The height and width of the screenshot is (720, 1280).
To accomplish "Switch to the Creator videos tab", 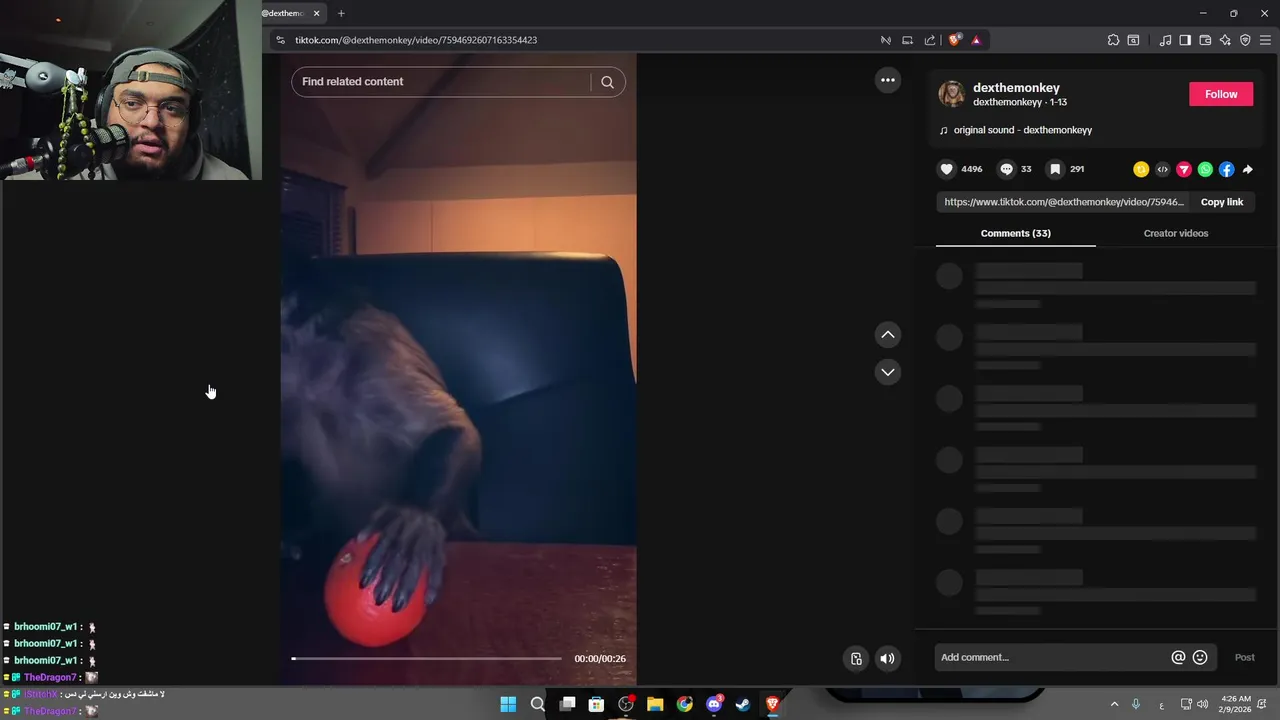I will tap(1175, 233).
